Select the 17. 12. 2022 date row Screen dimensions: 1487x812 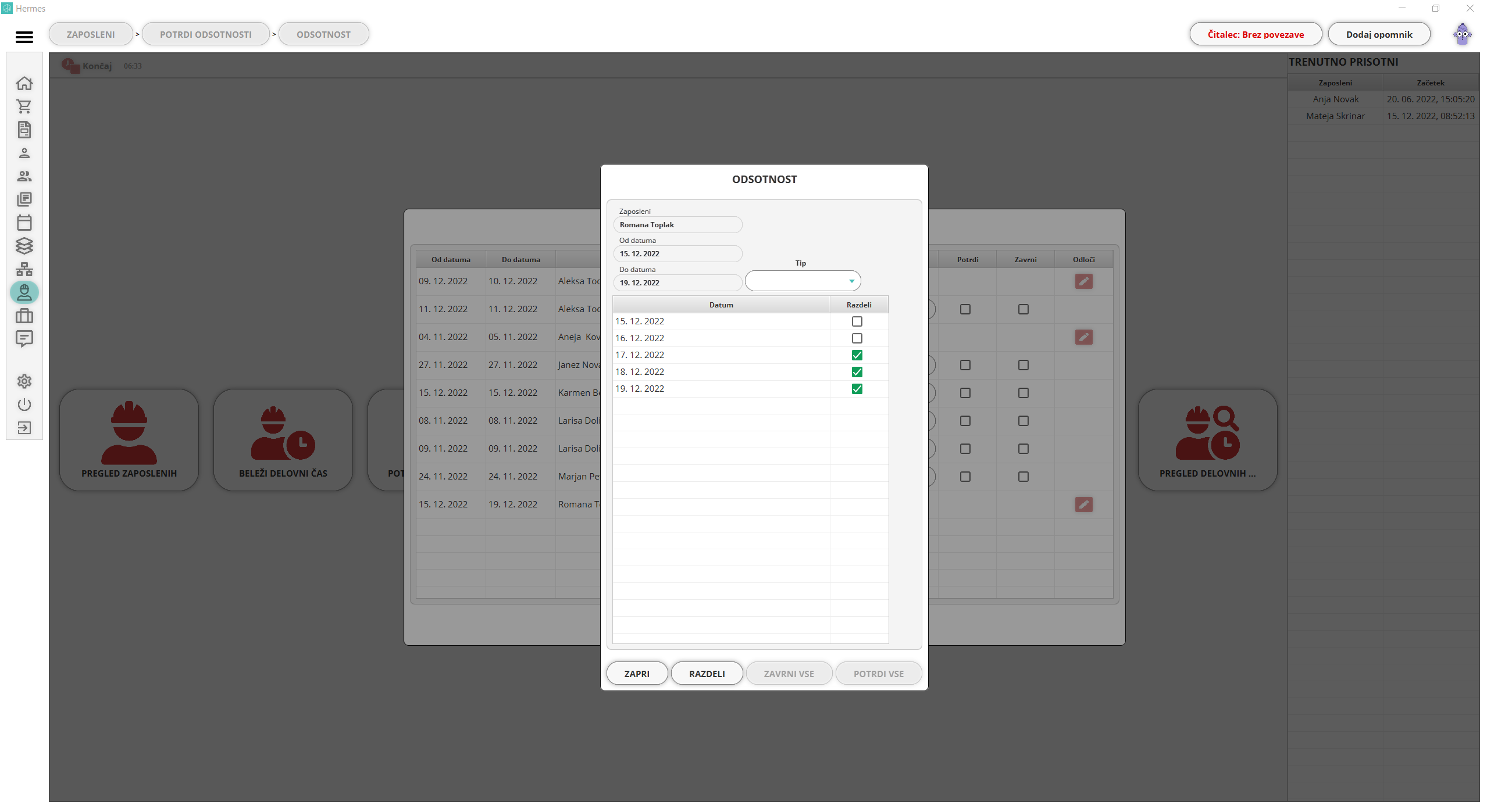pyautogui.click(x=750, y=355)
